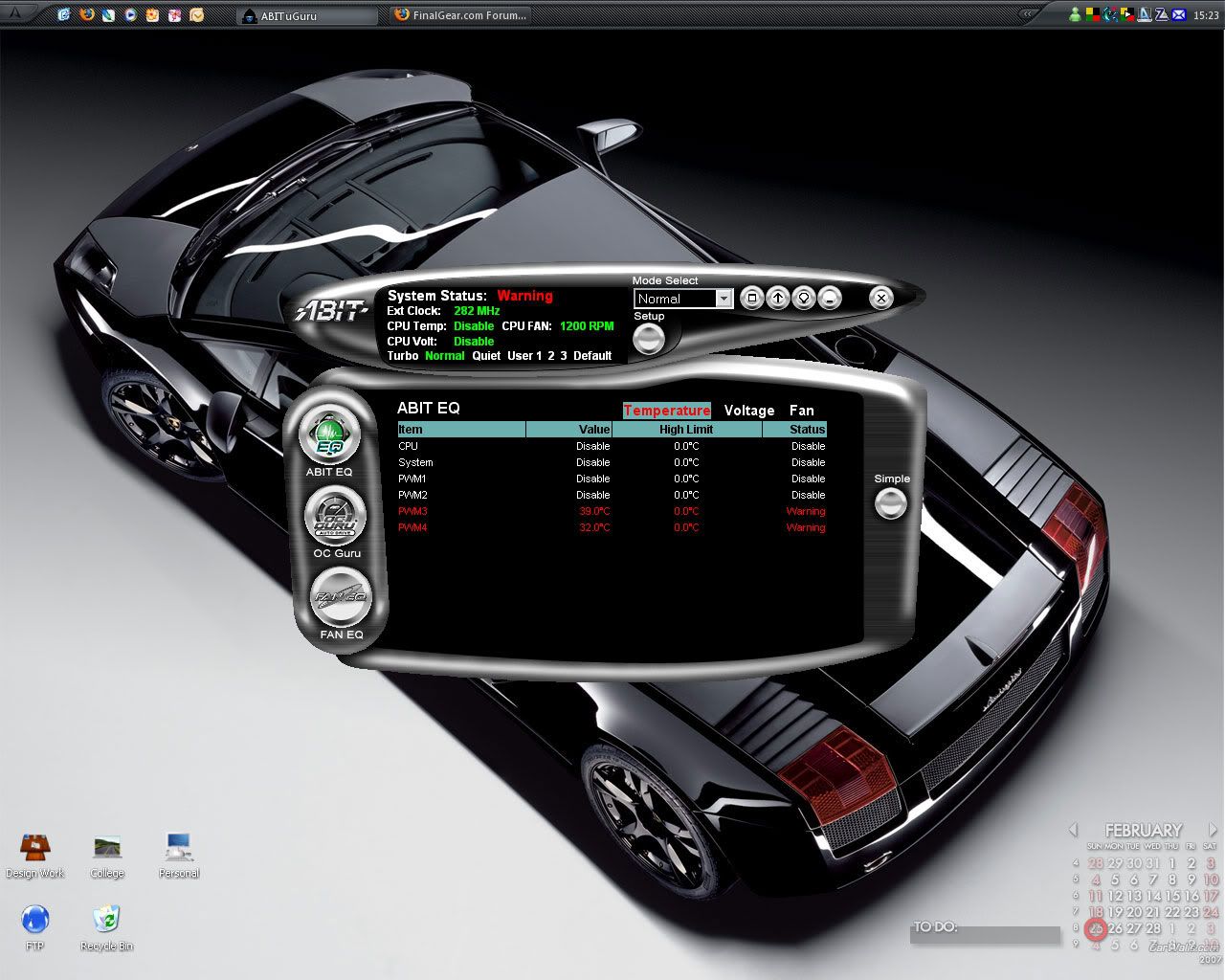The width and height of the screenshot is (1225, 980).
Task: Select Quiet profile
Action: 486,356
